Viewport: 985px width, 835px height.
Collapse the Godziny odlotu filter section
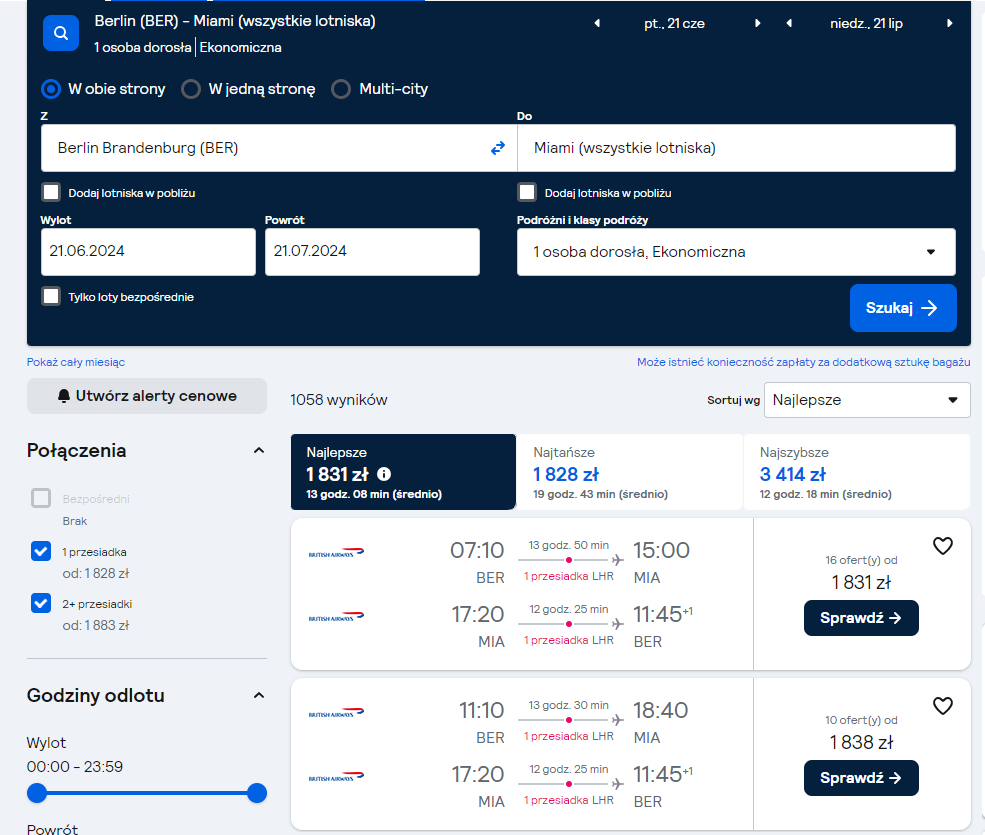click(x=259, y=696)
